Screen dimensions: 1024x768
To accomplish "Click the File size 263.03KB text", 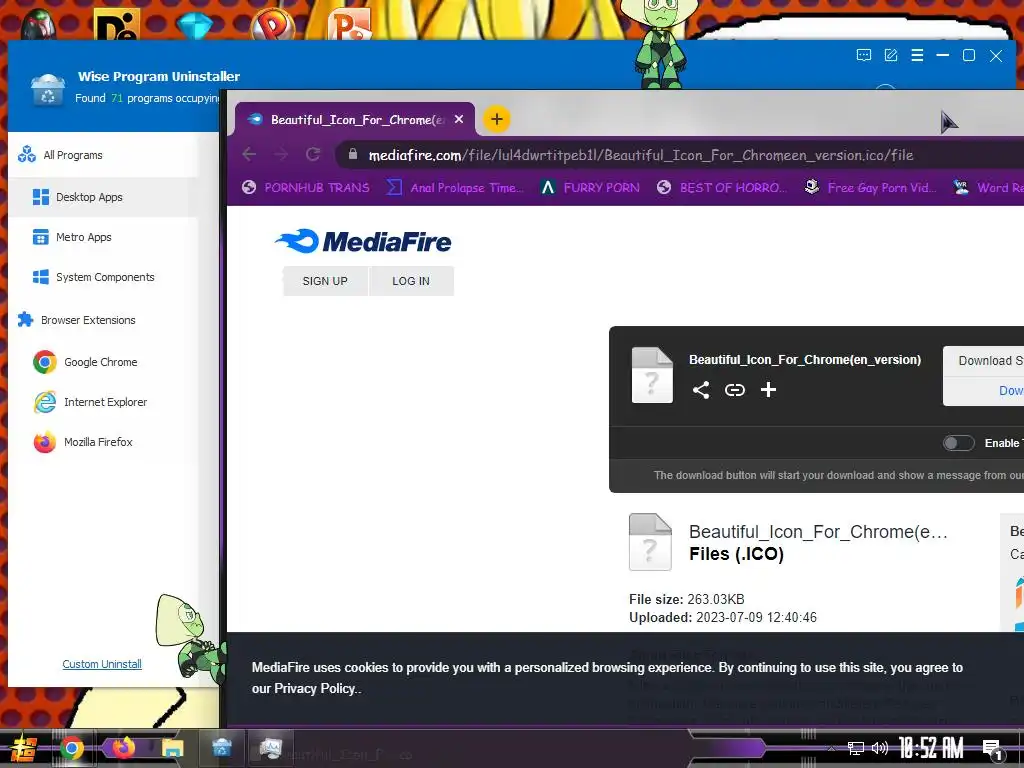I will pyautogui.click(x=686, y=600).
